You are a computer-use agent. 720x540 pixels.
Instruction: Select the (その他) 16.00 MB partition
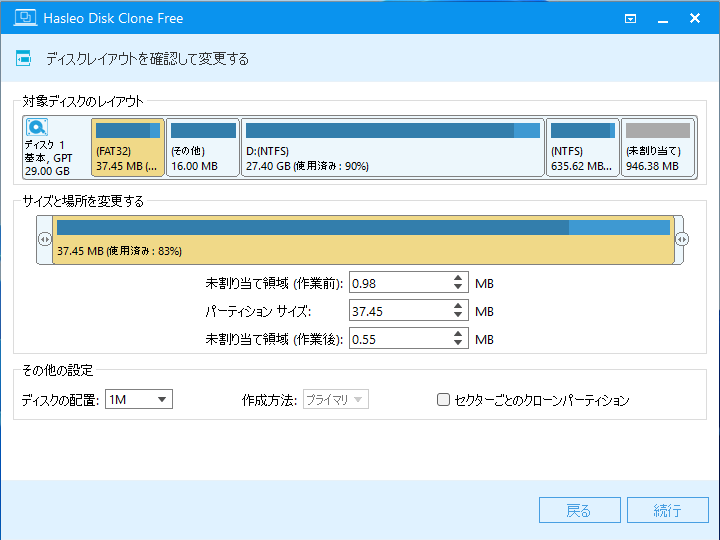coord(203,147)
